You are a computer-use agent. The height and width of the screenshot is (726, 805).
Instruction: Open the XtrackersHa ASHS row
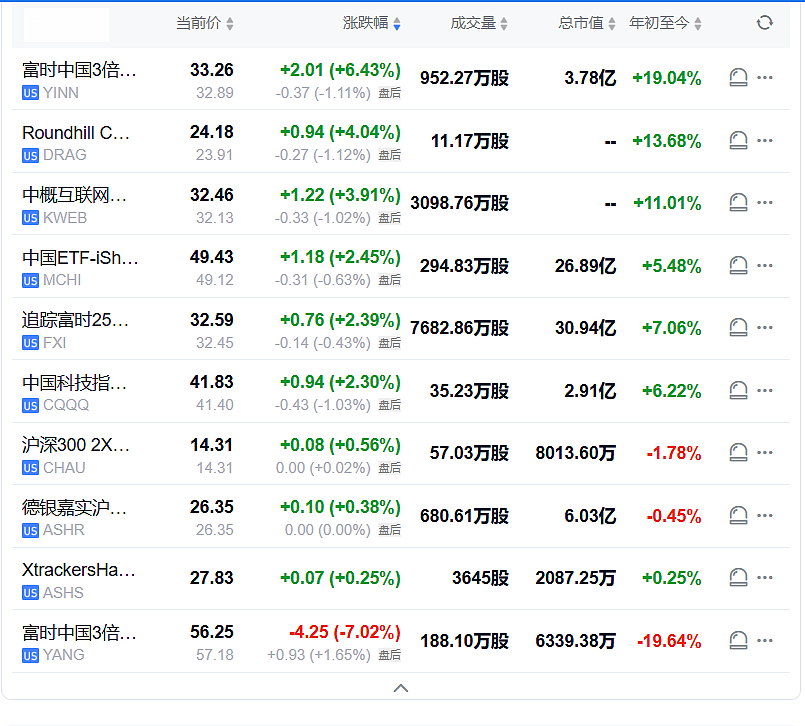[401, 579]
